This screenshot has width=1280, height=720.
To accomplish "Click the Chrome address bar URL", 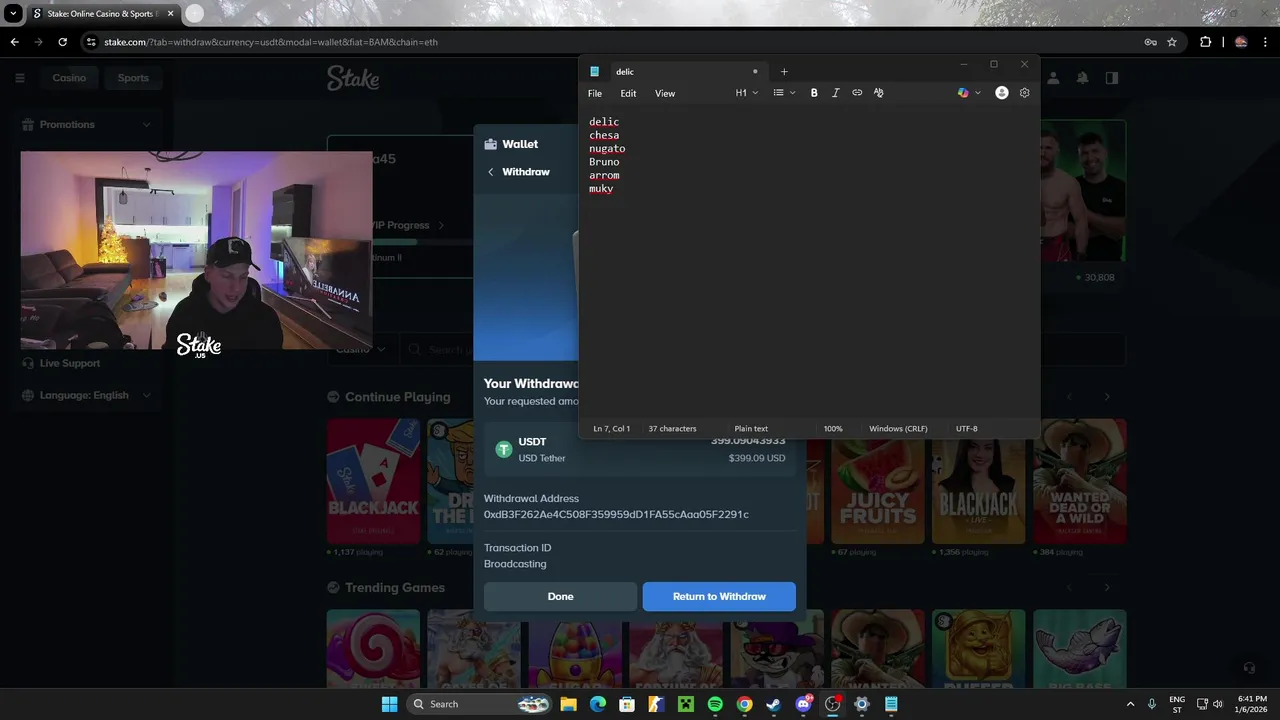I will pyautogui.click(x=271, y=42).
